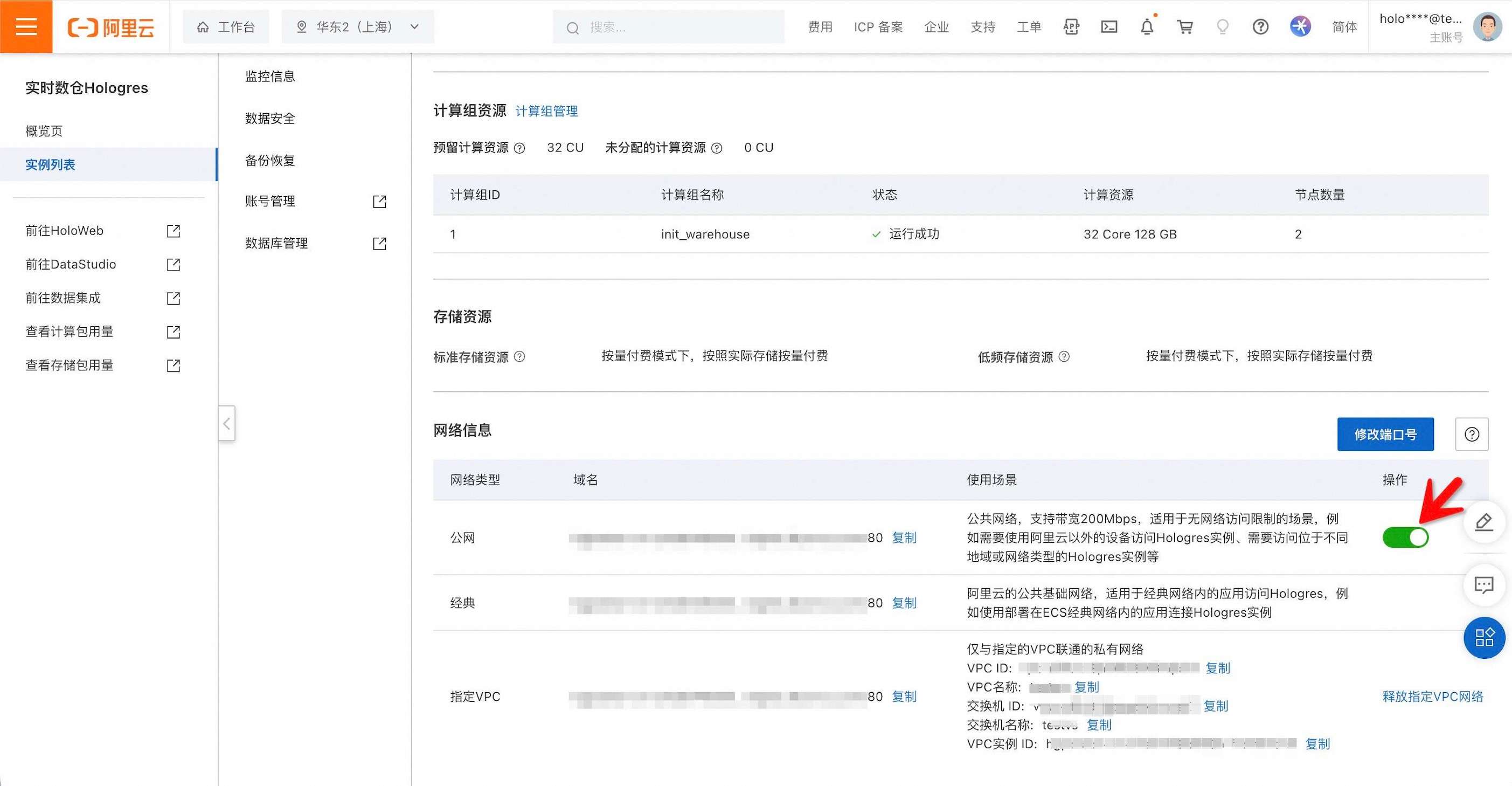Click the external link icon beside 前往数据集成

173,298
